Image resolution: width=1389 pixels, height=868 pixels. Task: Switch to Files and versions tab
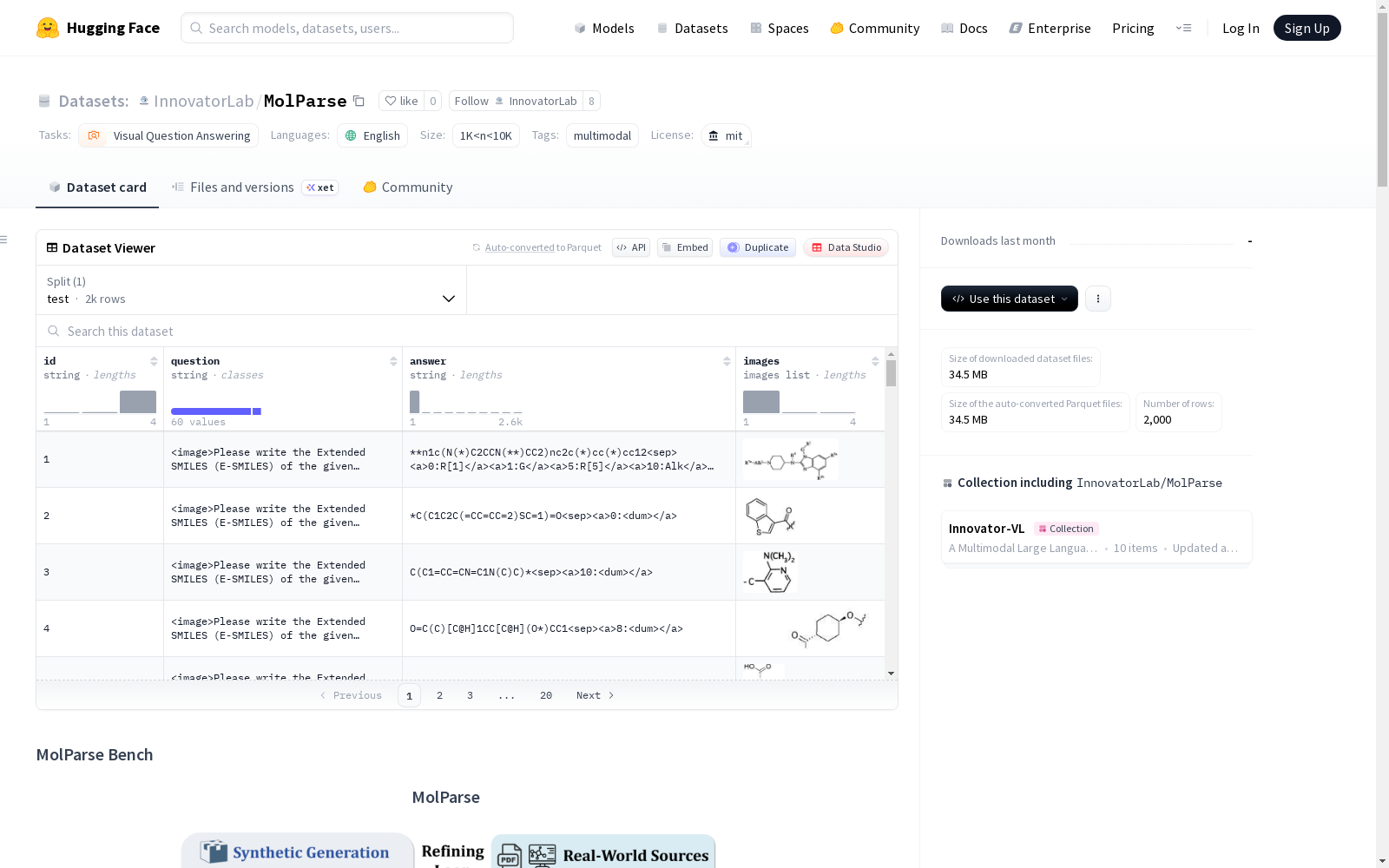click(254, 187)
